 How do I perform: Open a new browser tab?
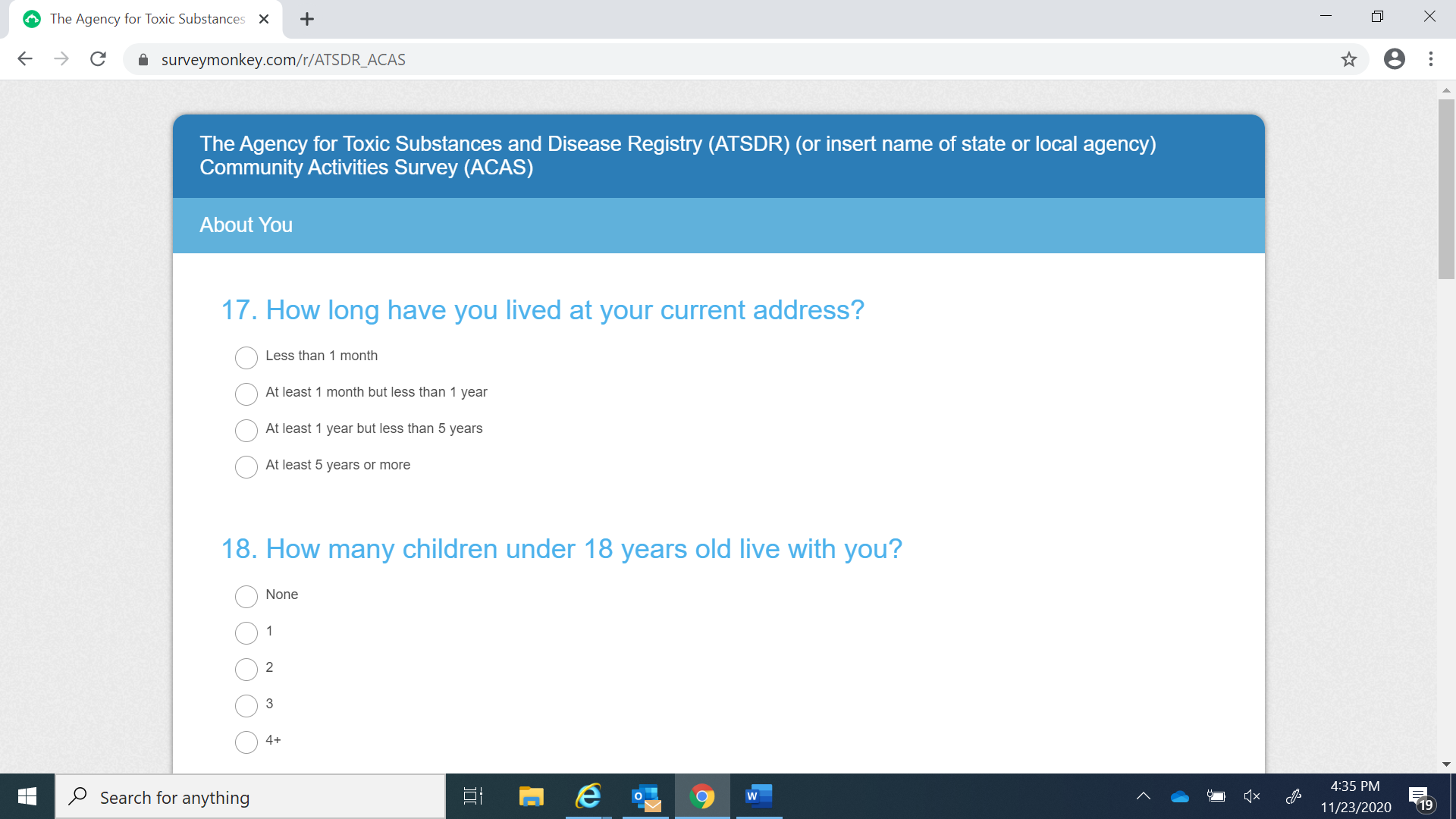tap(307, 19)
